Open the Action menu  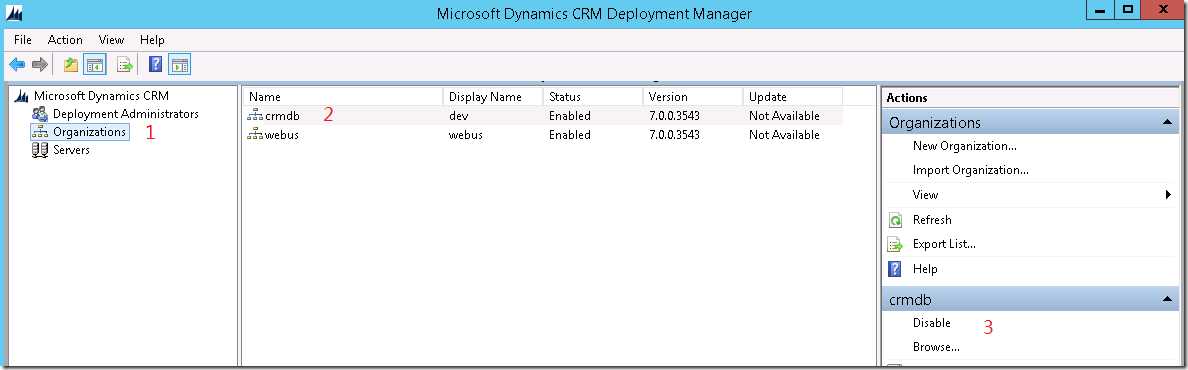click(65, 39)
